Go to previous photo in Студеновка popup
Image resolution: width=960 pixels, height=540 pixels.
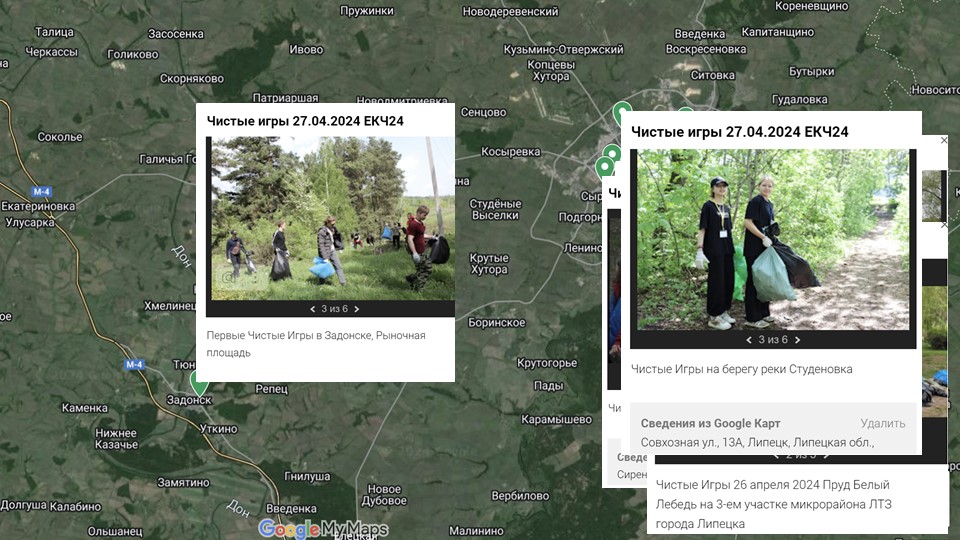tap(749, 340)
